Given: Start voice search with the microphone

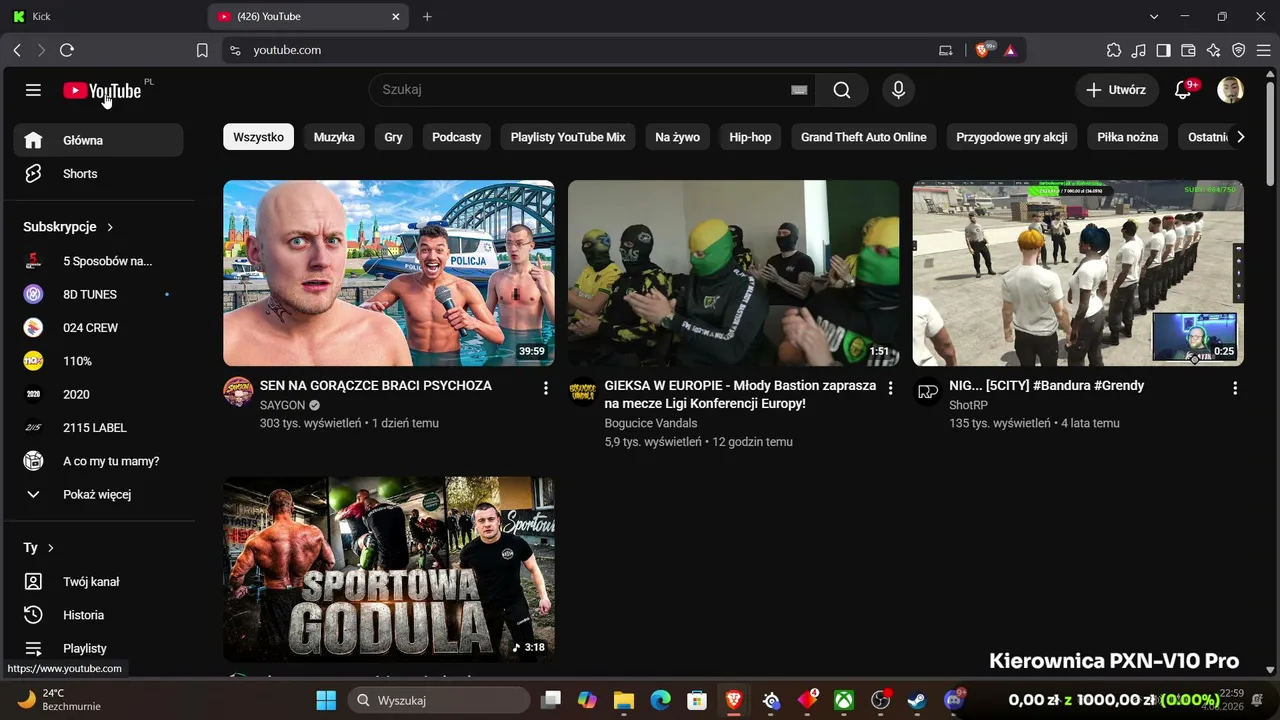Looking at the screenshot, I should tap(898, 90).
